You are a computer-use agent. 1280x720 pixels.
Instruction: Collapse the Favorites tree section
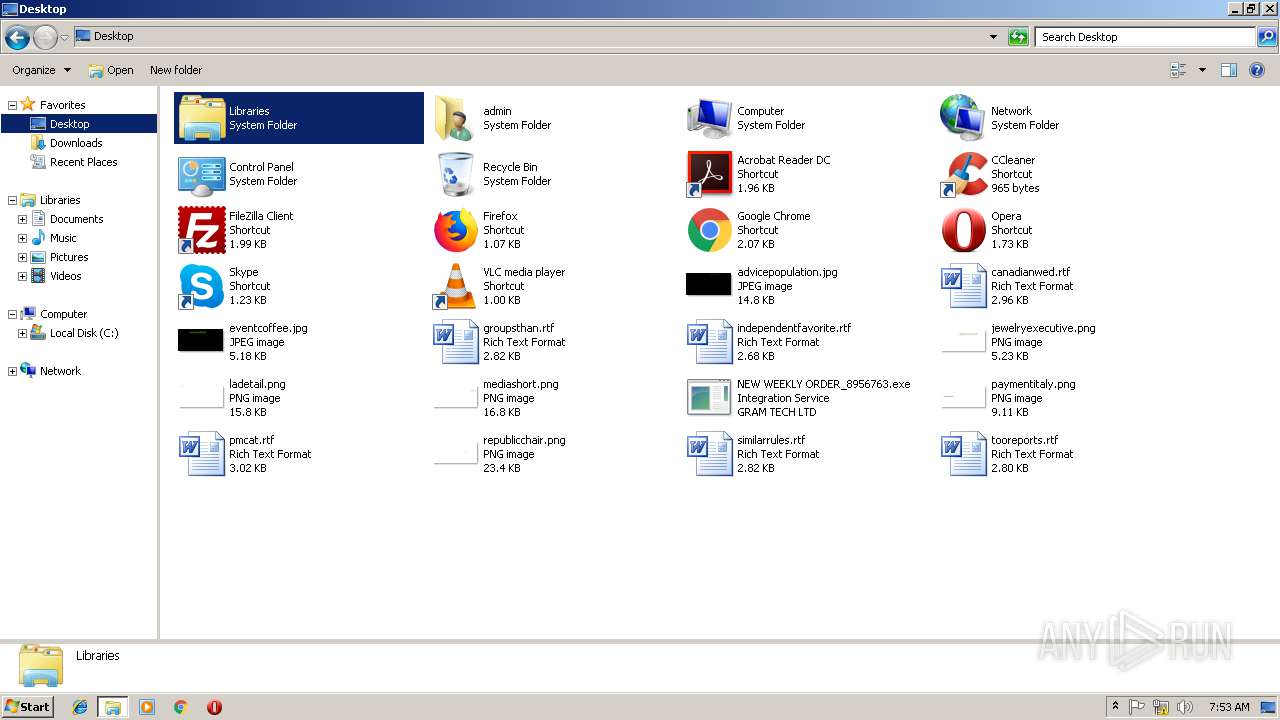pyautogui.click(x=13, y=105)
